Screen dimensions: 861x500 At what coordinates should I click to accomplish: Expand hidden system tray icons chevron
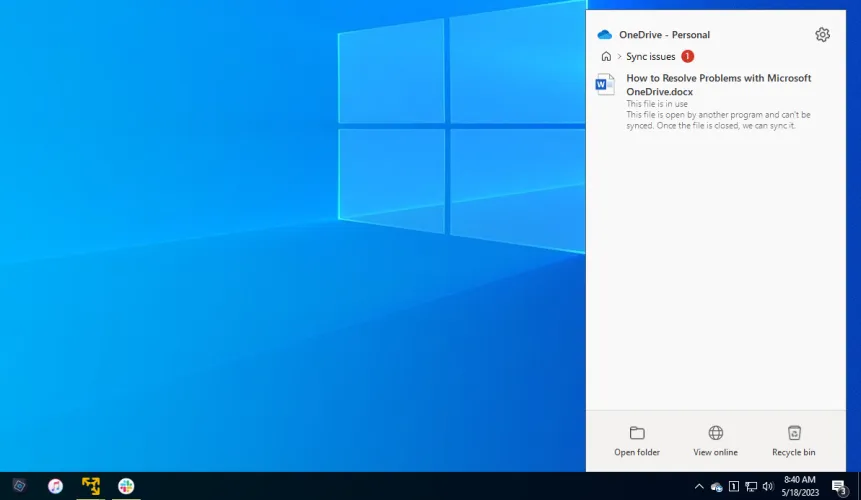click(699, 487)
